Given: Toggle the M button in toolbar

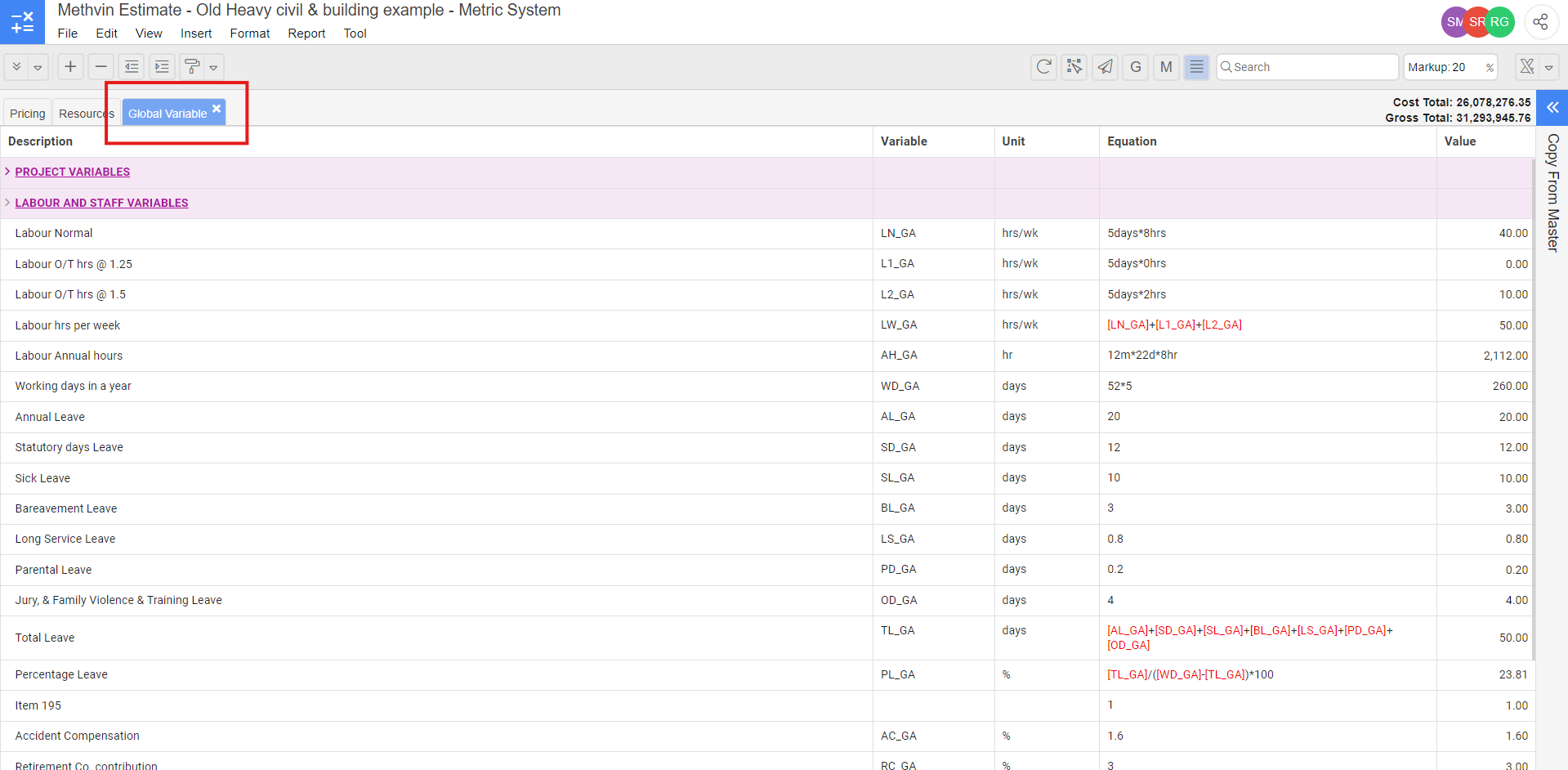Looking at the screenshot, I should tap(1166, 67).
